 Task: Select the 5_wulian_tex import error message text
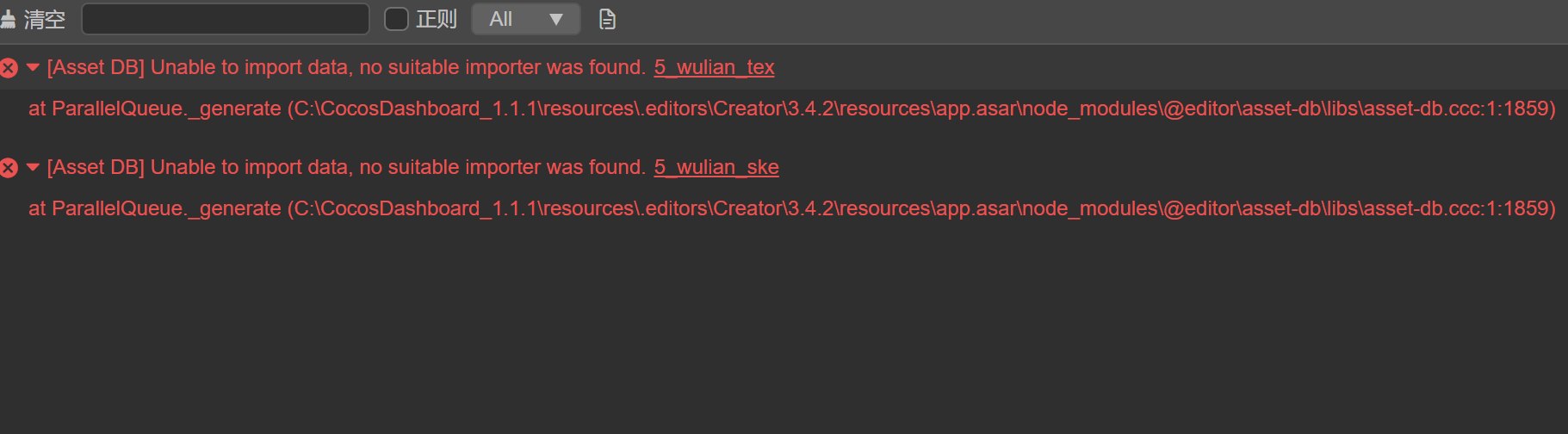[346, 67]
